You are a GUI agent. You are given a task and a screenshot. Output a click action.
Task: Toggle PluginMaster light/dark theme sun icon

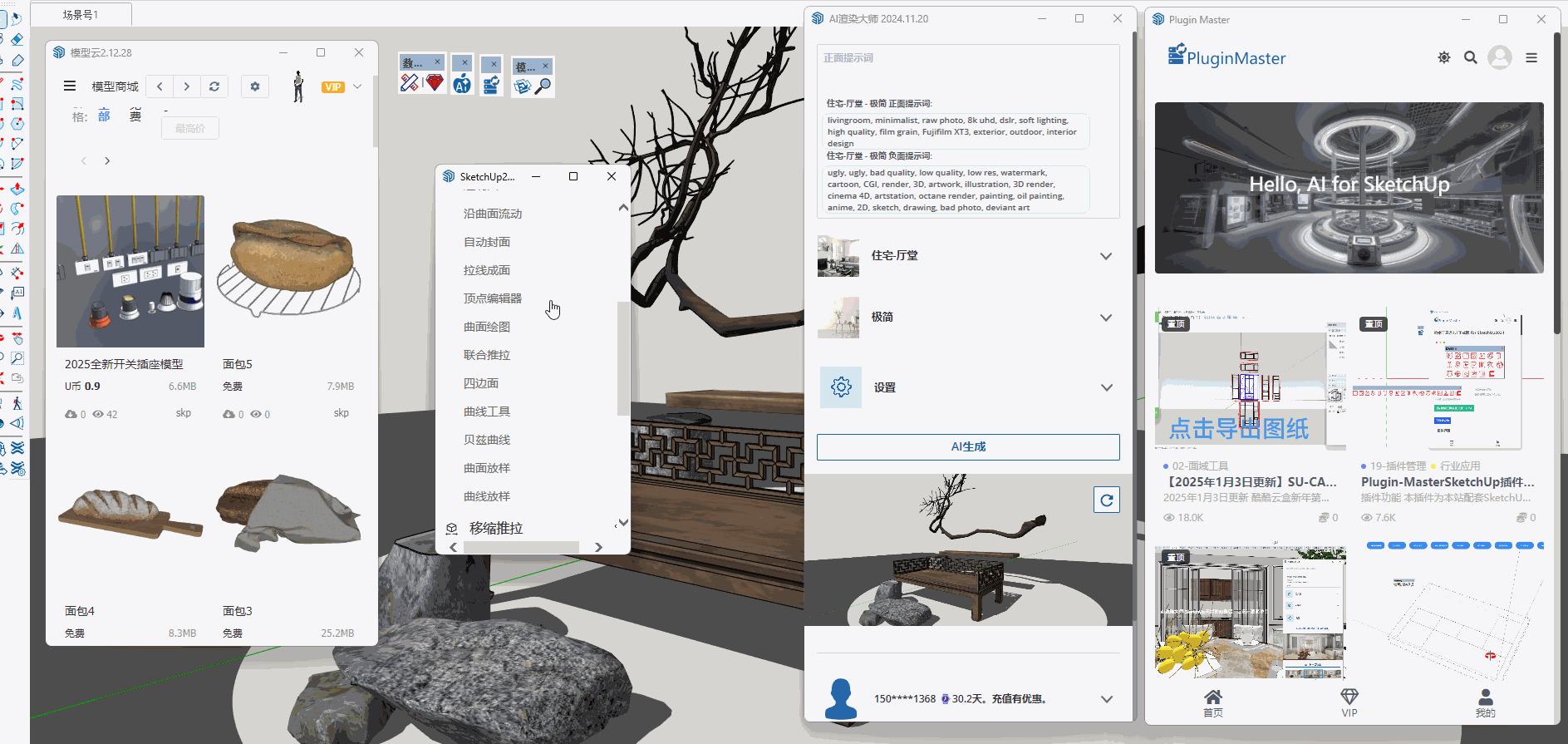1444,57
